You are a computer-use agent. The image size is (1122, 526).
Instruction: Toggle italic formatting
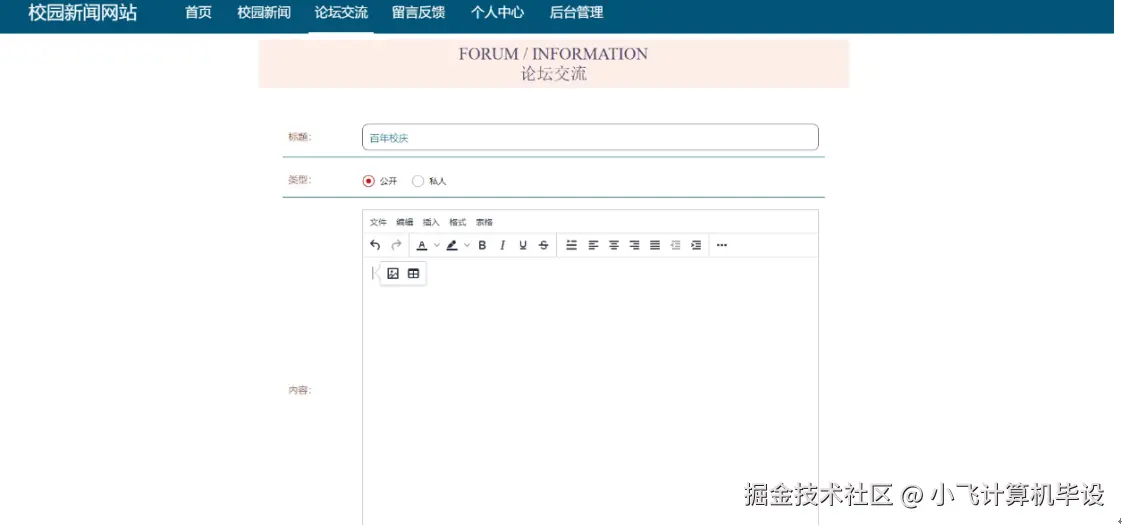[x=502, y=245]
